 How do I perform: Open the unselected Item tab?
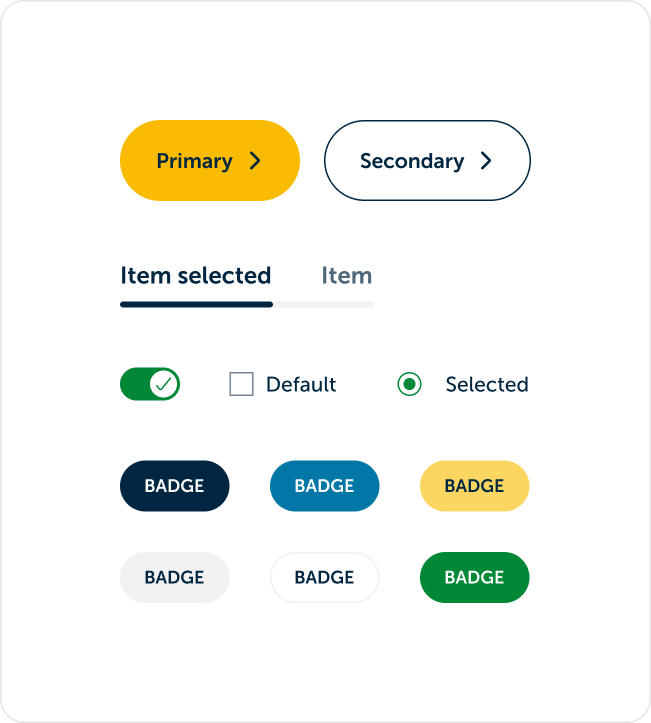tap(347, 276)
